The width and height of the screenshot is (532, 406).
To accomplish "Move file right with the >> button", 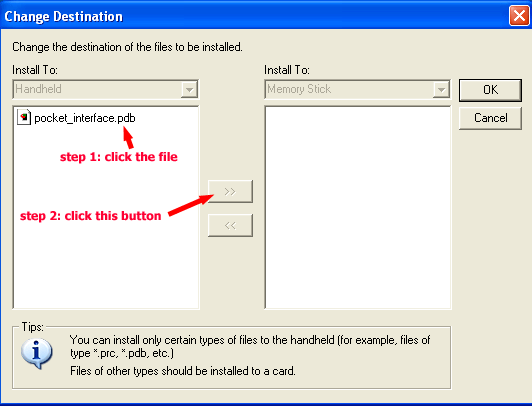I will click(230, 192).
